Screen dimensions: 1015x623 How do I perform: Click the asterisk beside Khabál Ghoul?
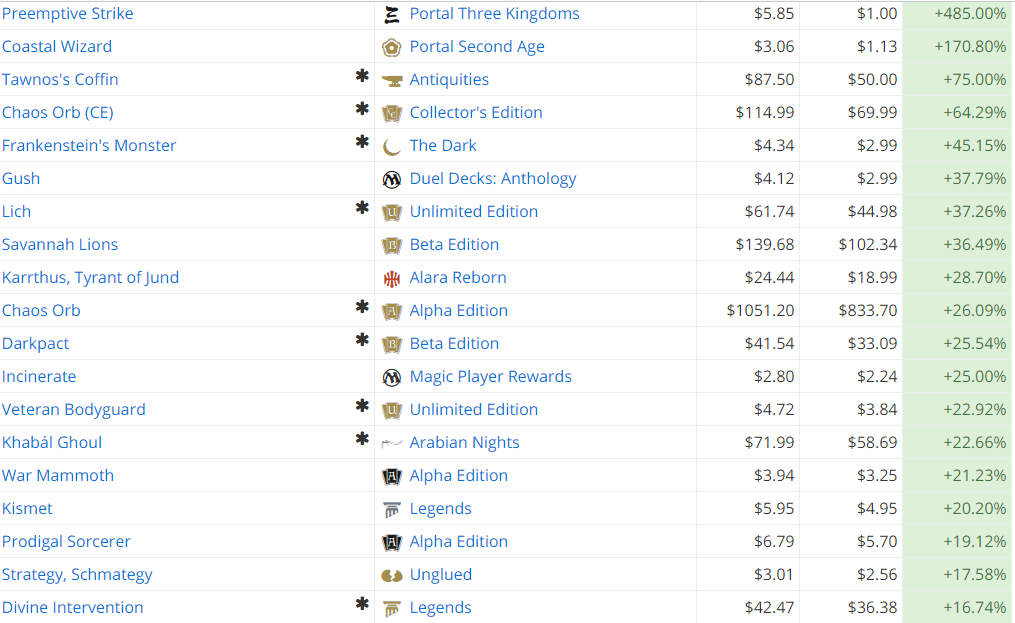click(362, 440)
